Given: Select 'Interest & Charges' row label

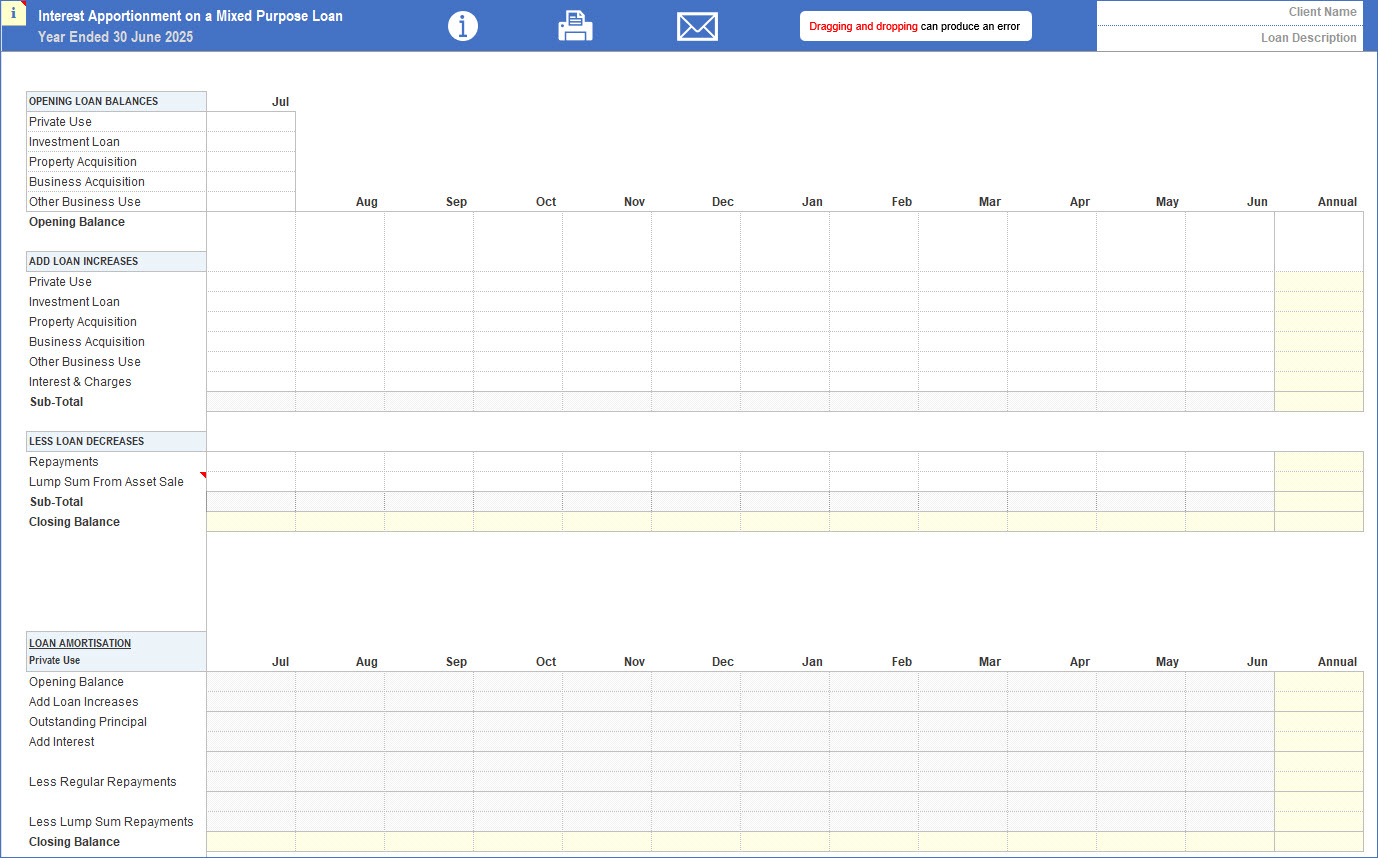Looking at the screenshot, I should point(80,382).
